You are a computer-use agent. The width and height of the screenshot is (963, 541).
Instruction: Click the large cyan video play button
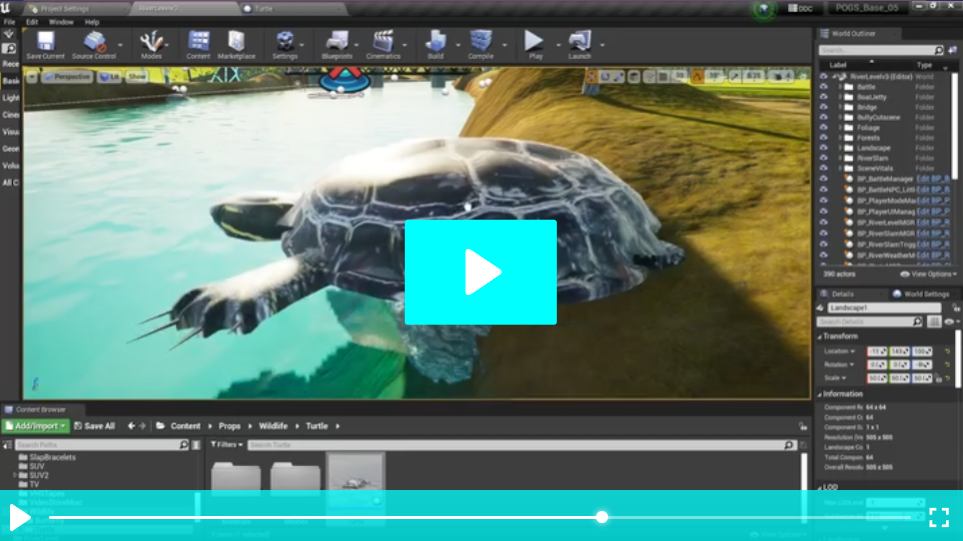[x=481, y=272]
